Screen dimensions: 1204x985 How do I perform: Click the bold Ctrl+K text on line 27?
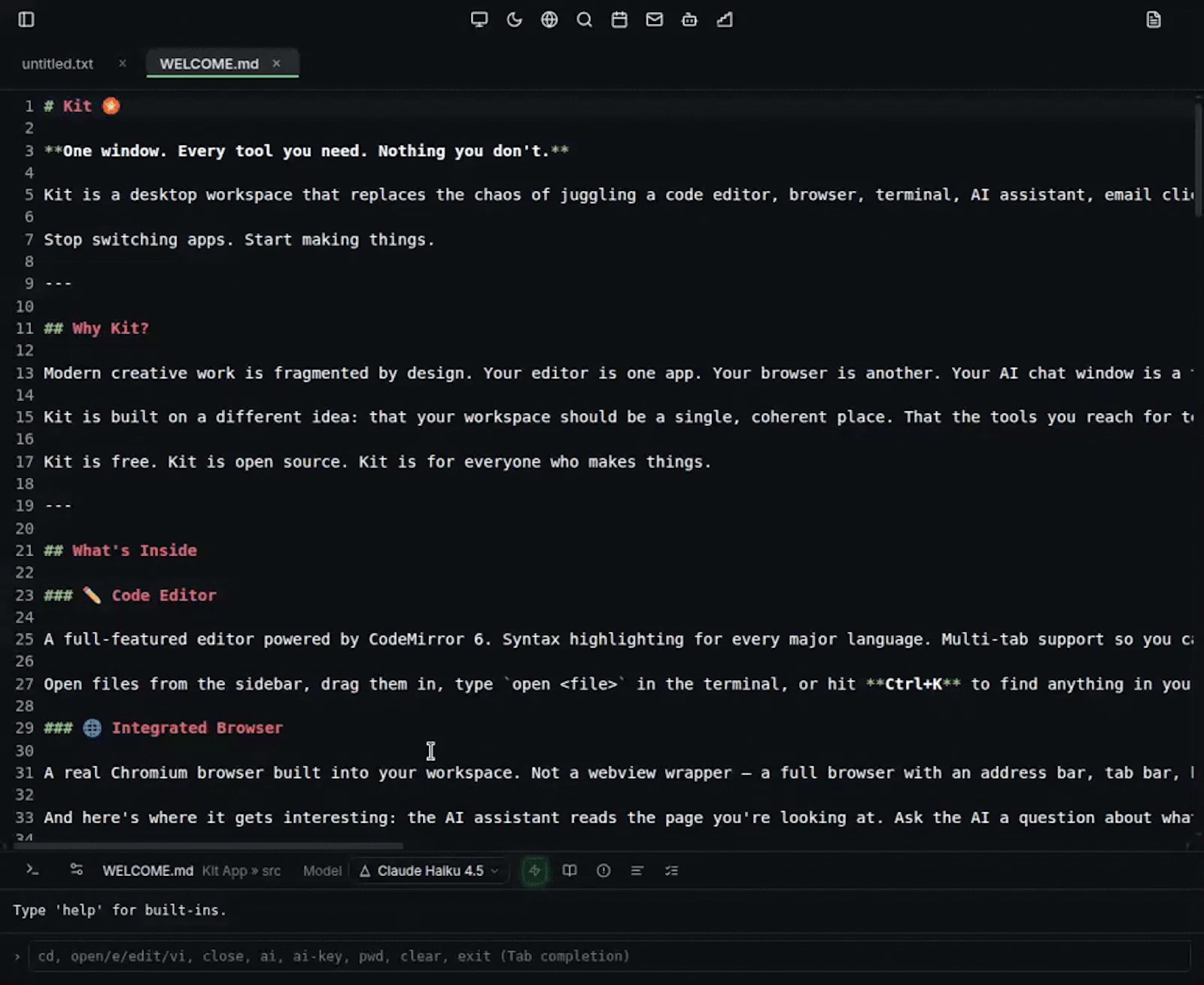(913, 684)
